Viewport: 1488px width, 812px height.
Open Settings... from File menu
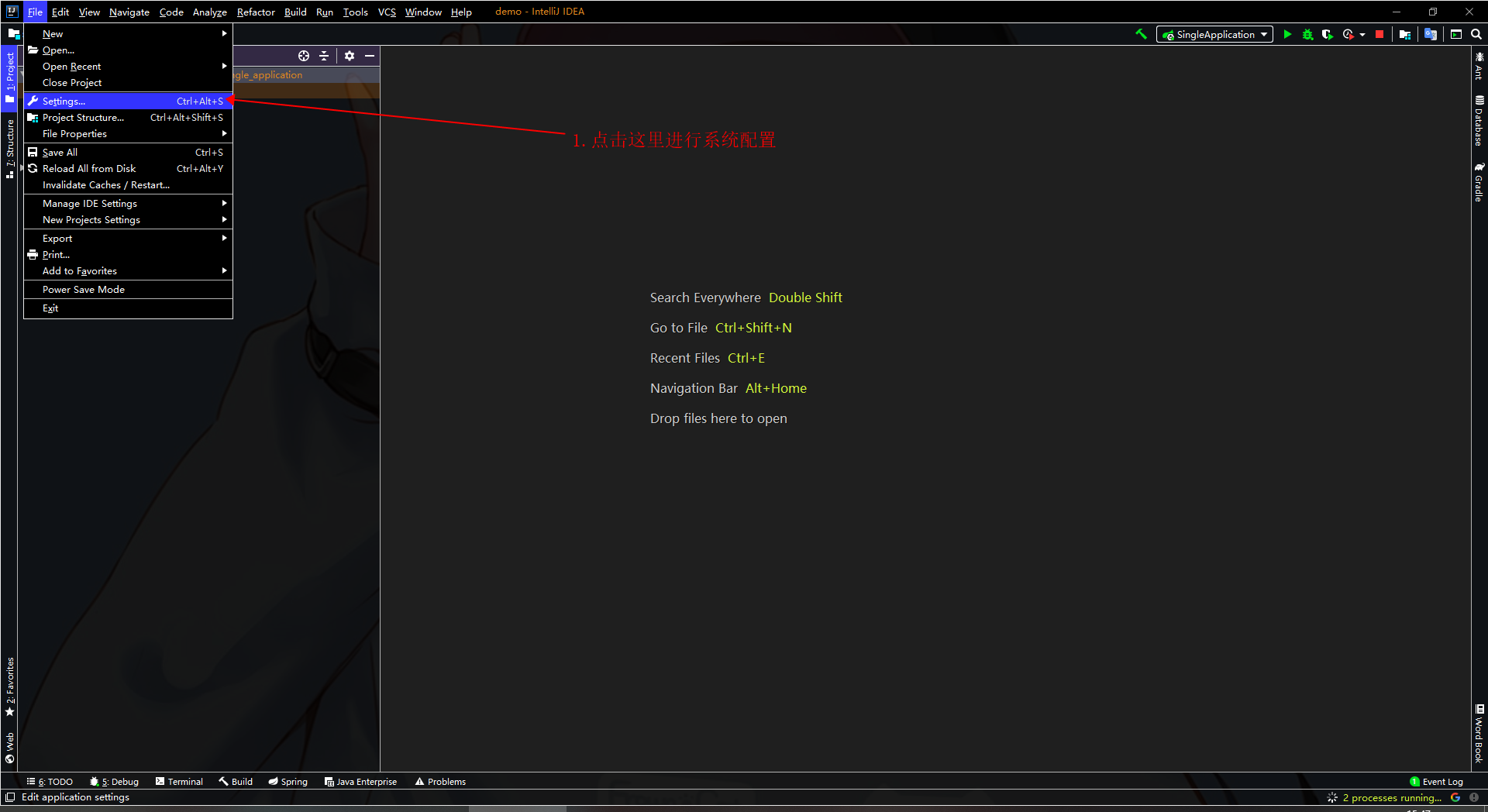point(128,101)
